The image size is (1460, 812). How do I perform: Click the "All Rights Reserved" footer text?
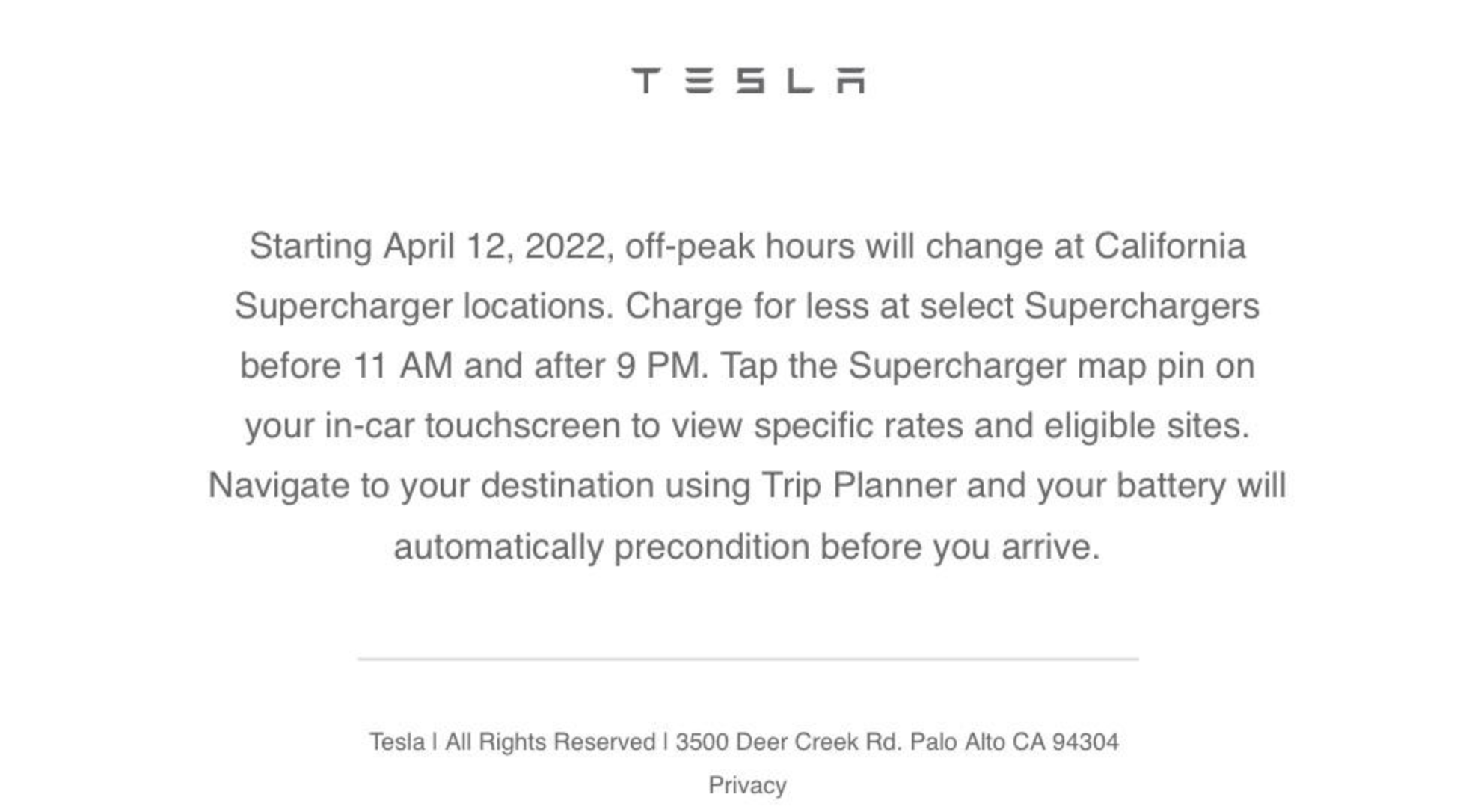[x=550, y=742]
